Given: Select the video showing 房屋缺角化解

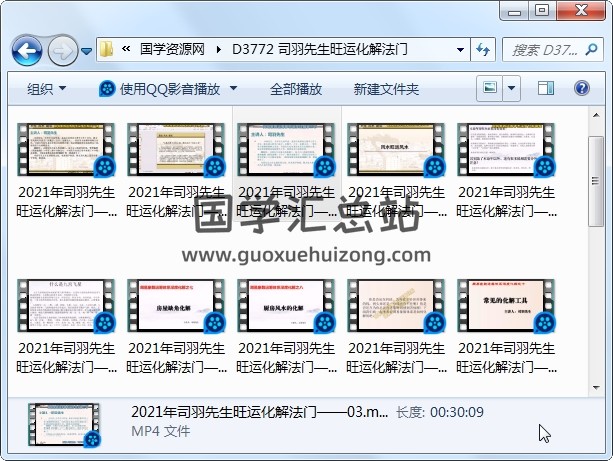Looking at the screenshot, I should click(176, 326).
